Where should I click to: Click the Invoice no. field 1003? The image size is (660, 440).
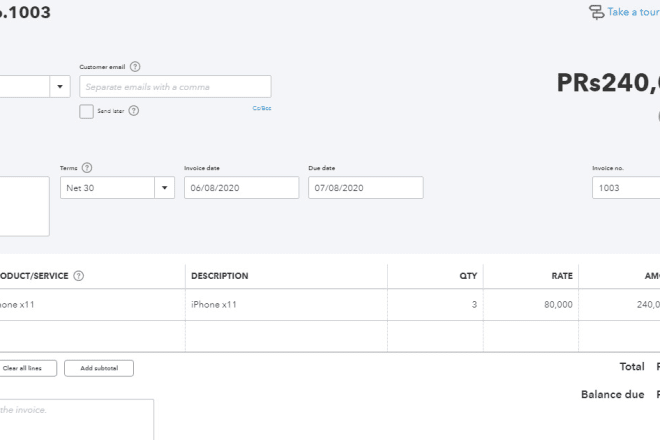pos(626,188)
